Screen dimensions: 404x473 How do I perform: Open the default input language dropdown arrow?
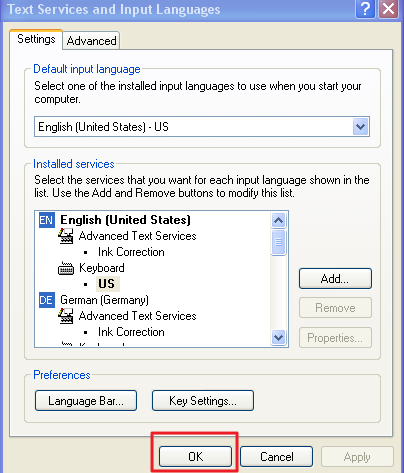[x=361, y=127]
